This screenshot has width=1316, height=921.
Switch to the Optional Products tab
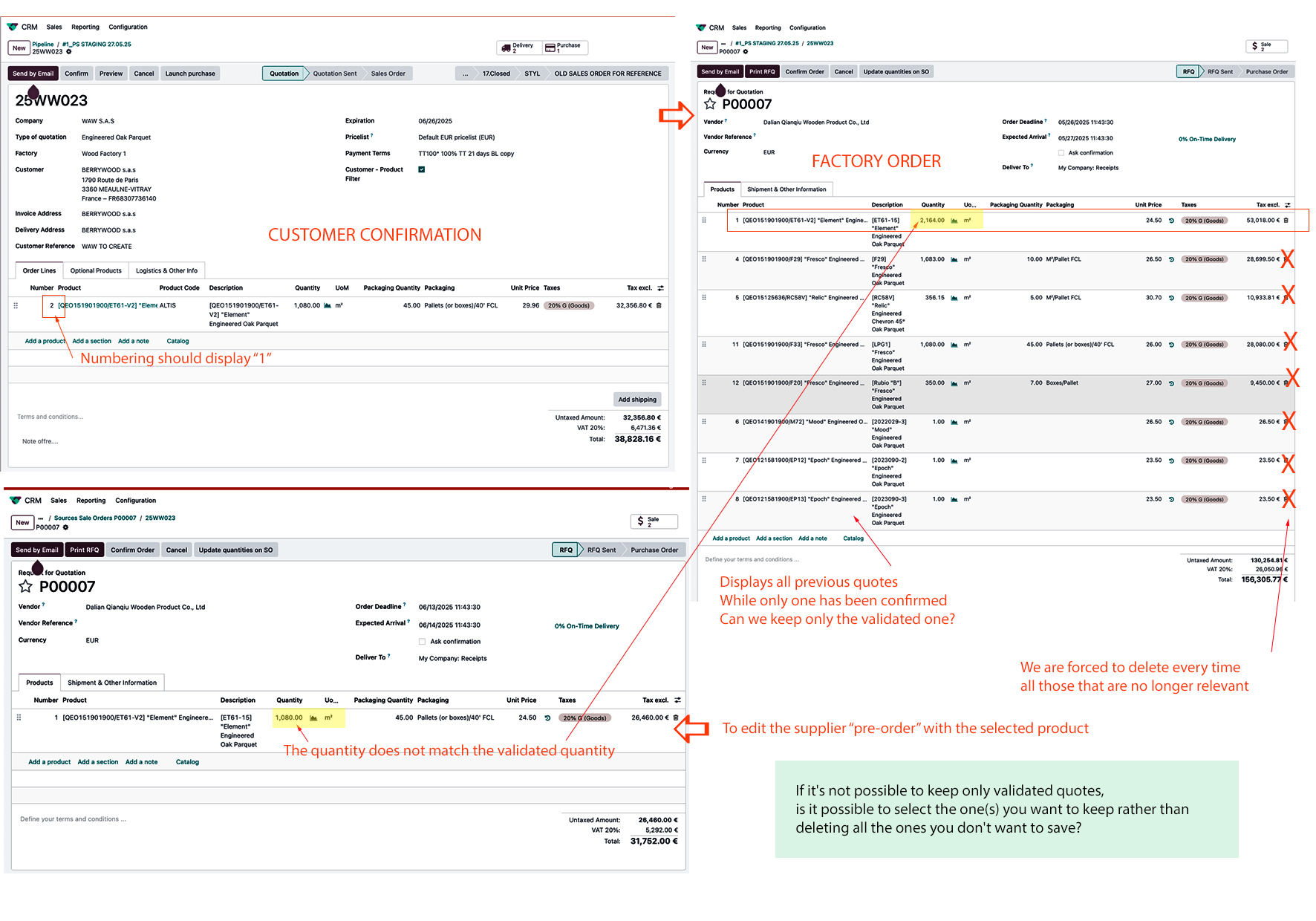(x=96, y=271)
